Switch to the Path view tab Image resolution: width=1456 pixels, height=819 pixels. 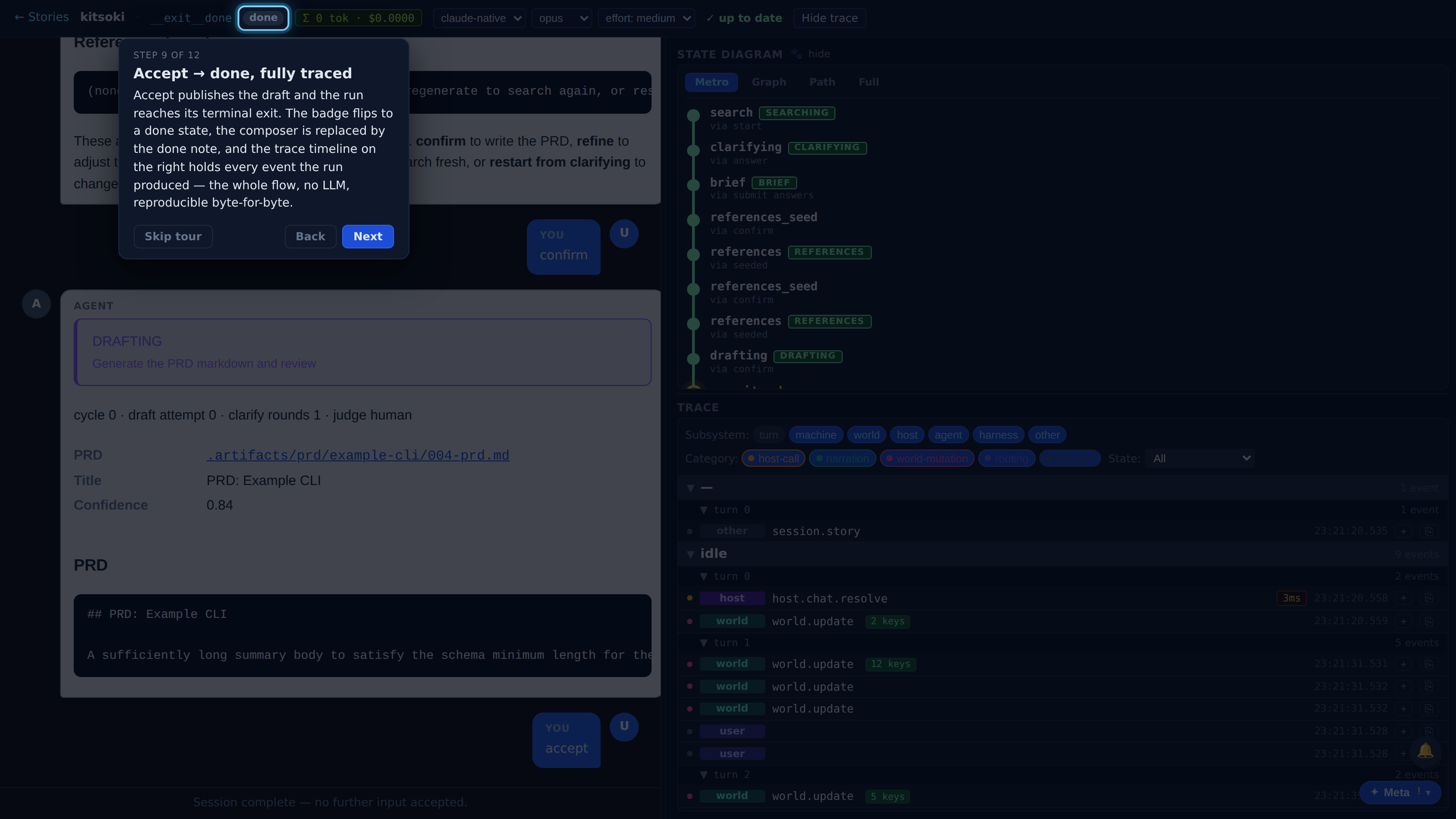[822, 82]
